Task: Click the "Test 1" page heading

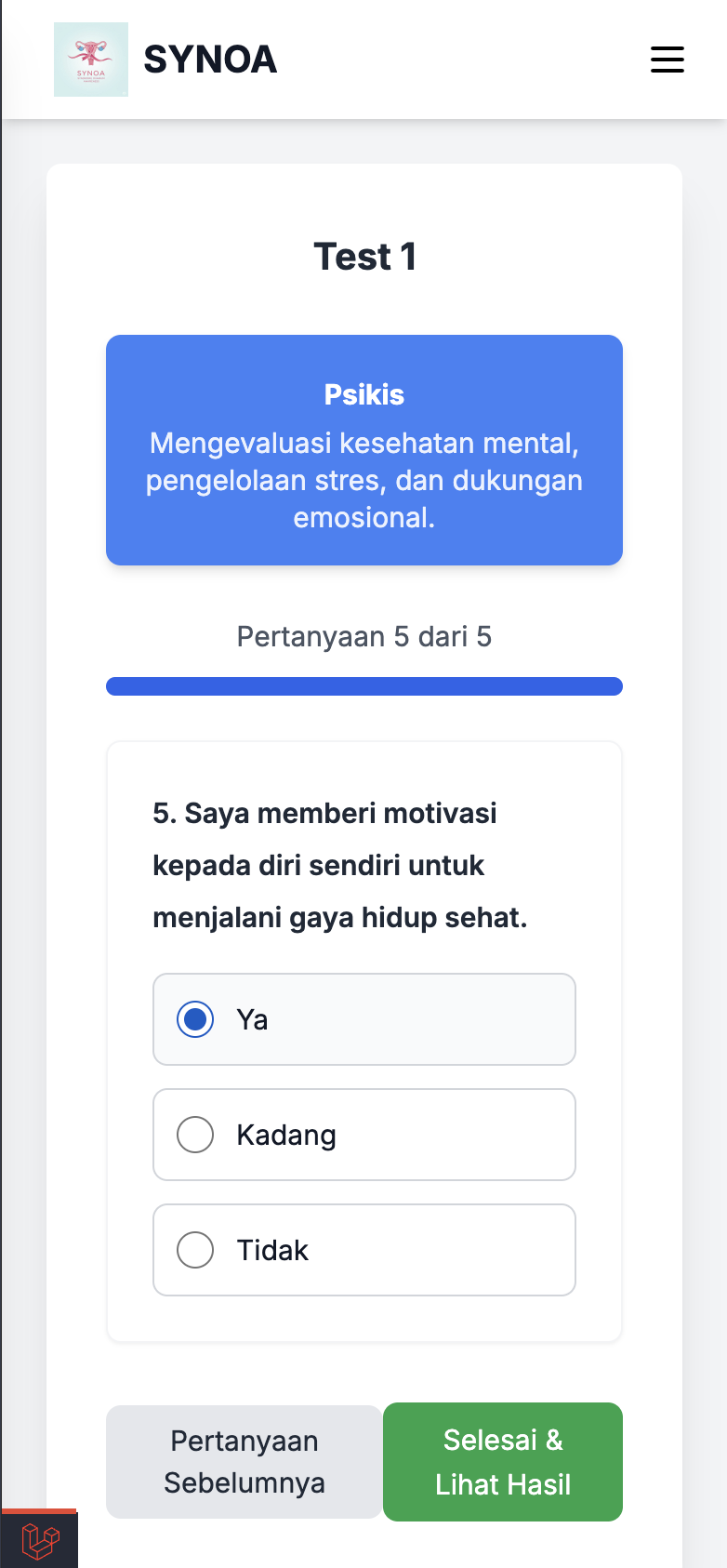Action: point(364,257)
